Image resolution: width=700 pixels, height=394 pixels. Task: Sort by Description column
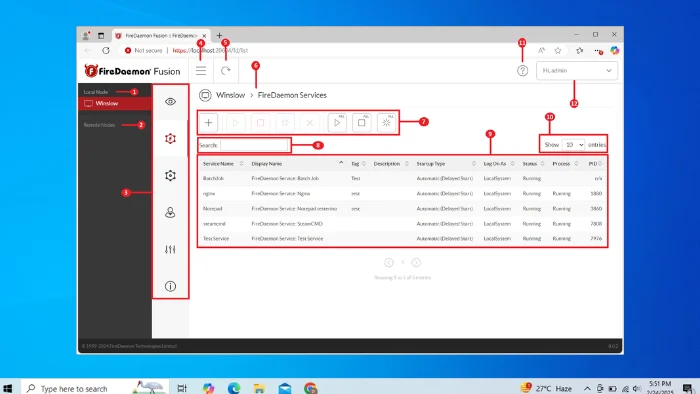pyautogui.click(x=391, y=164)
